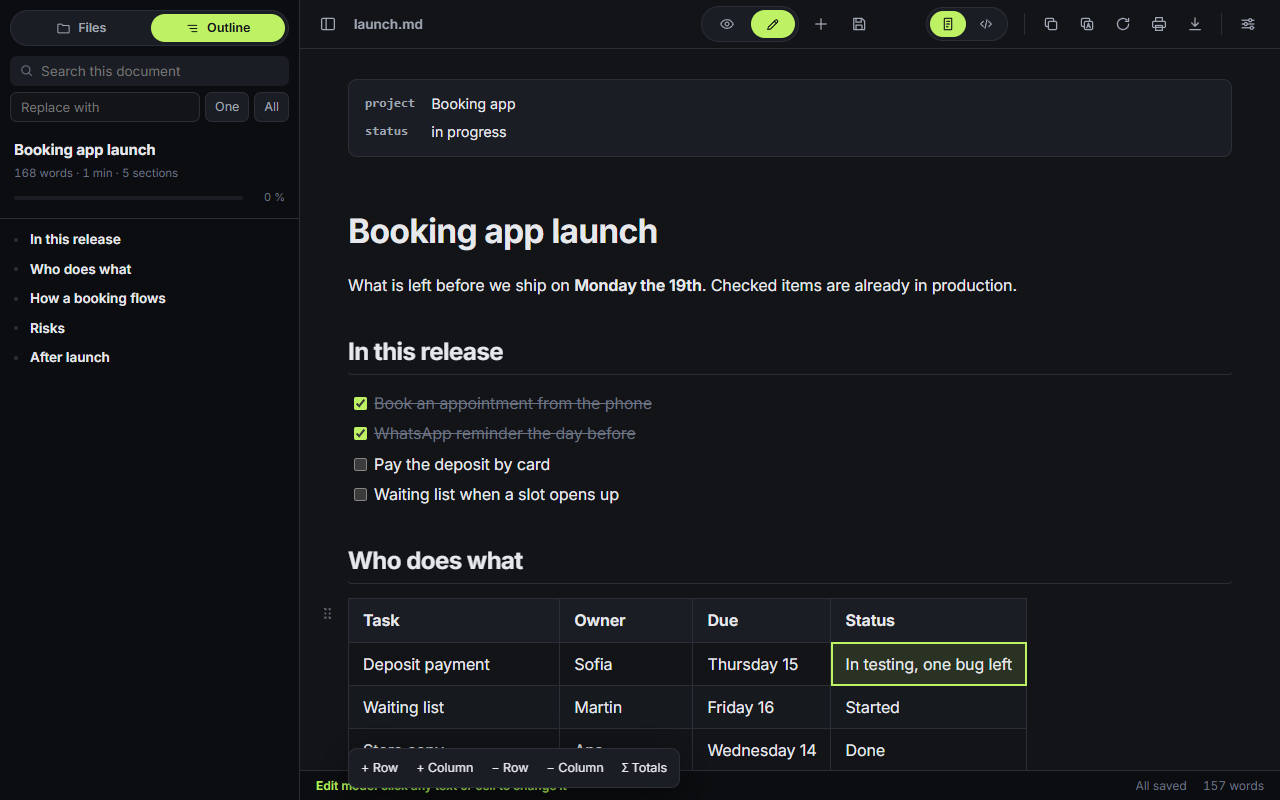Screen dimensions: 1280x800
Task: Toggle the sidebar panel icon
Action: (x=328, y=24)
